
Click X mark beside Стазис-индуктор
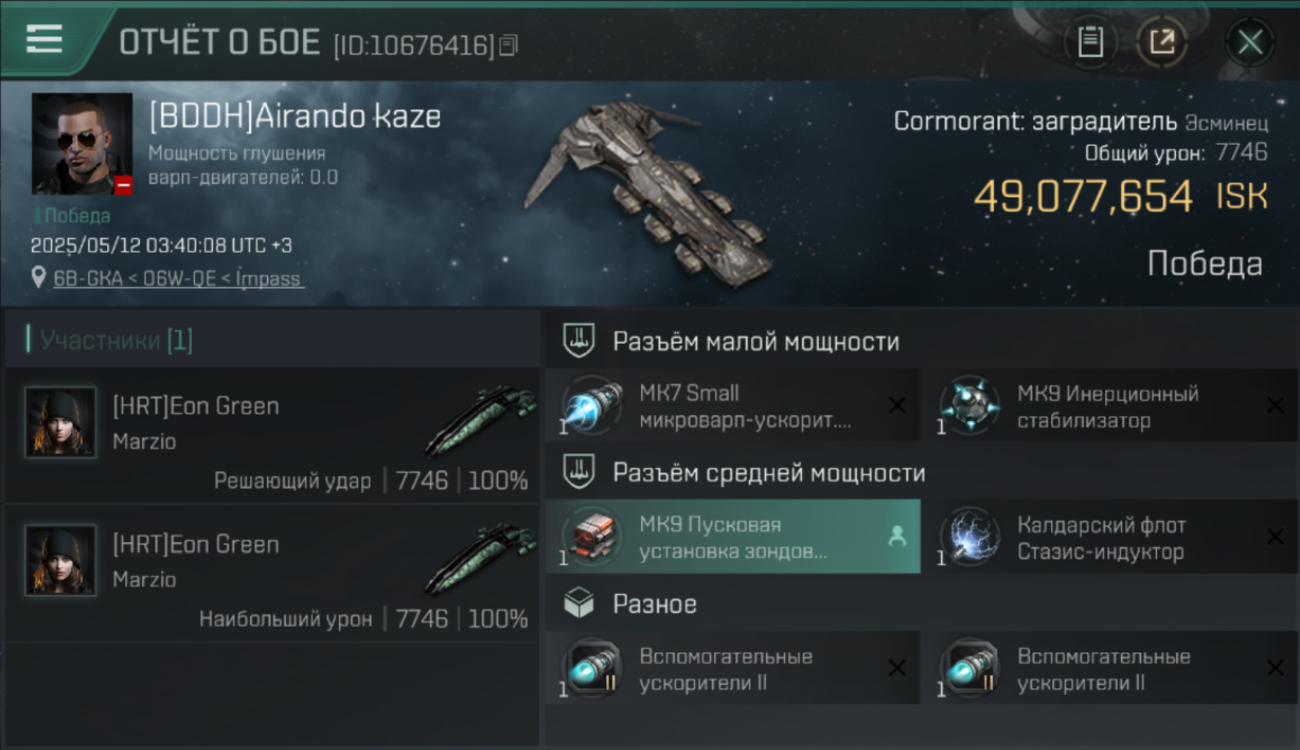1275,537
